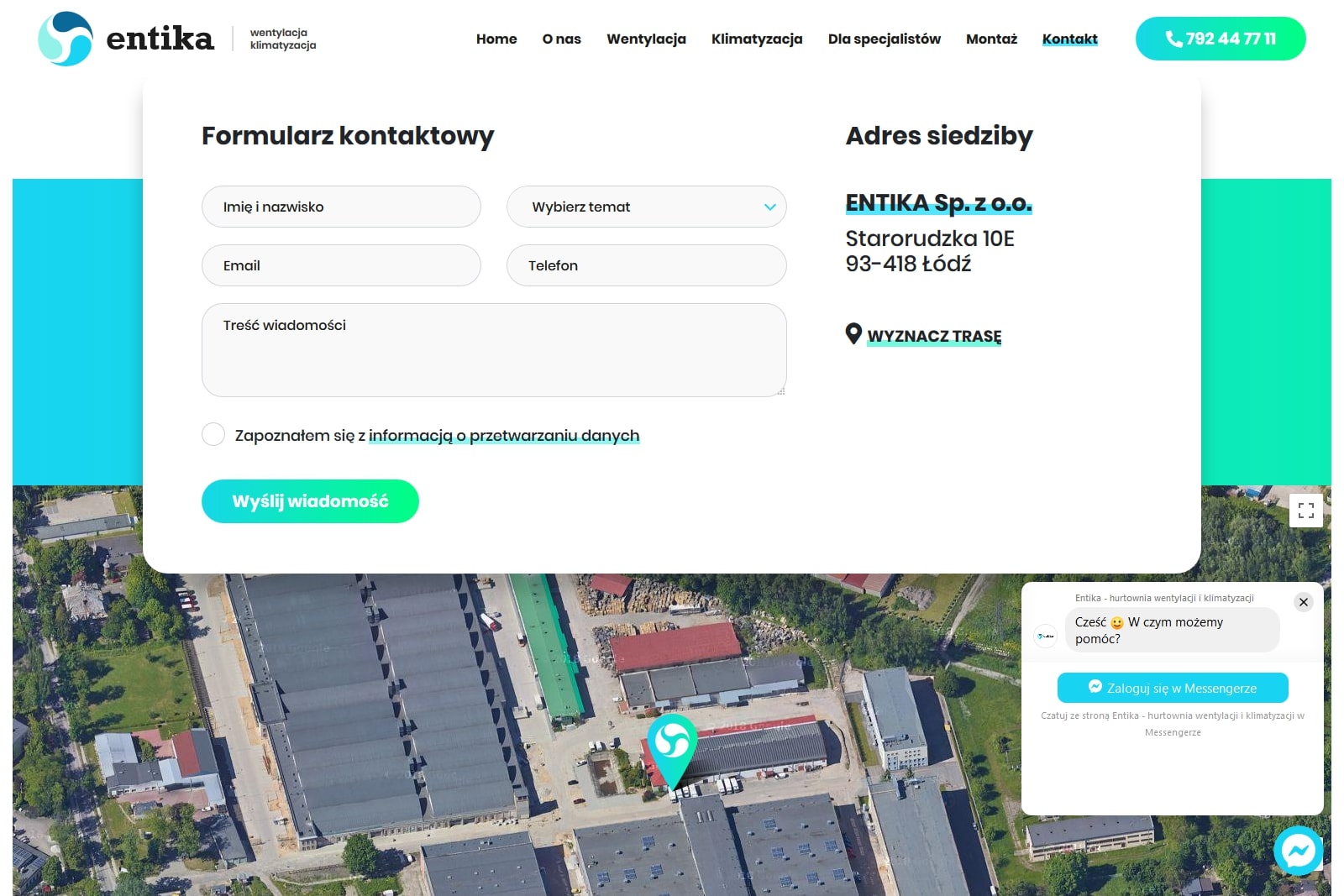Open the Wentylacja menu item
This screenshot has height=896, width=1344.
(646, 39)
